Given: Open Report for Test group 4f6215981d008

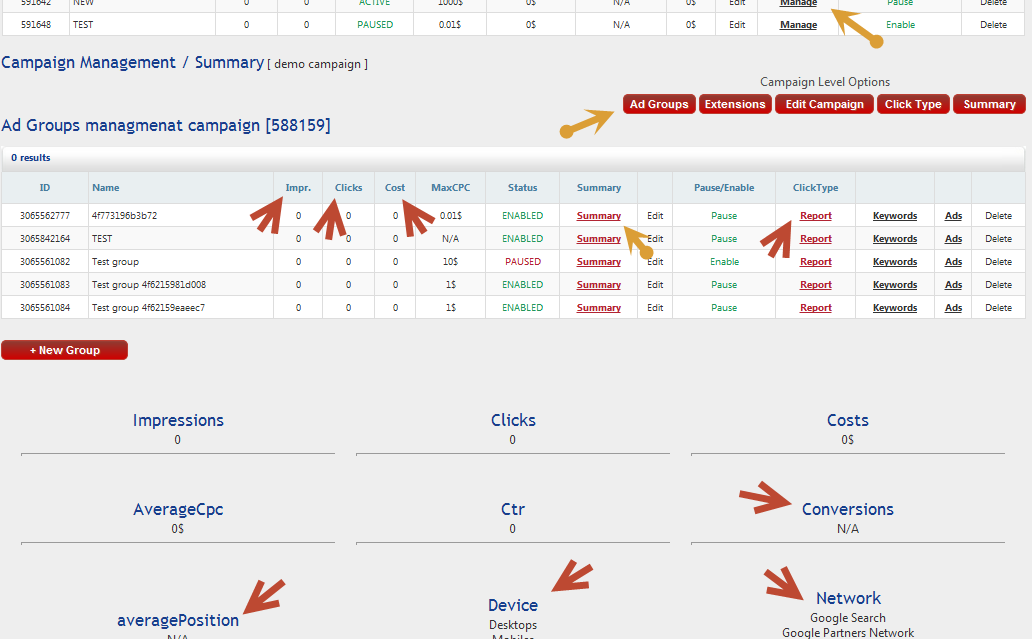Looking at the screenshot, I should coord(815,285).
